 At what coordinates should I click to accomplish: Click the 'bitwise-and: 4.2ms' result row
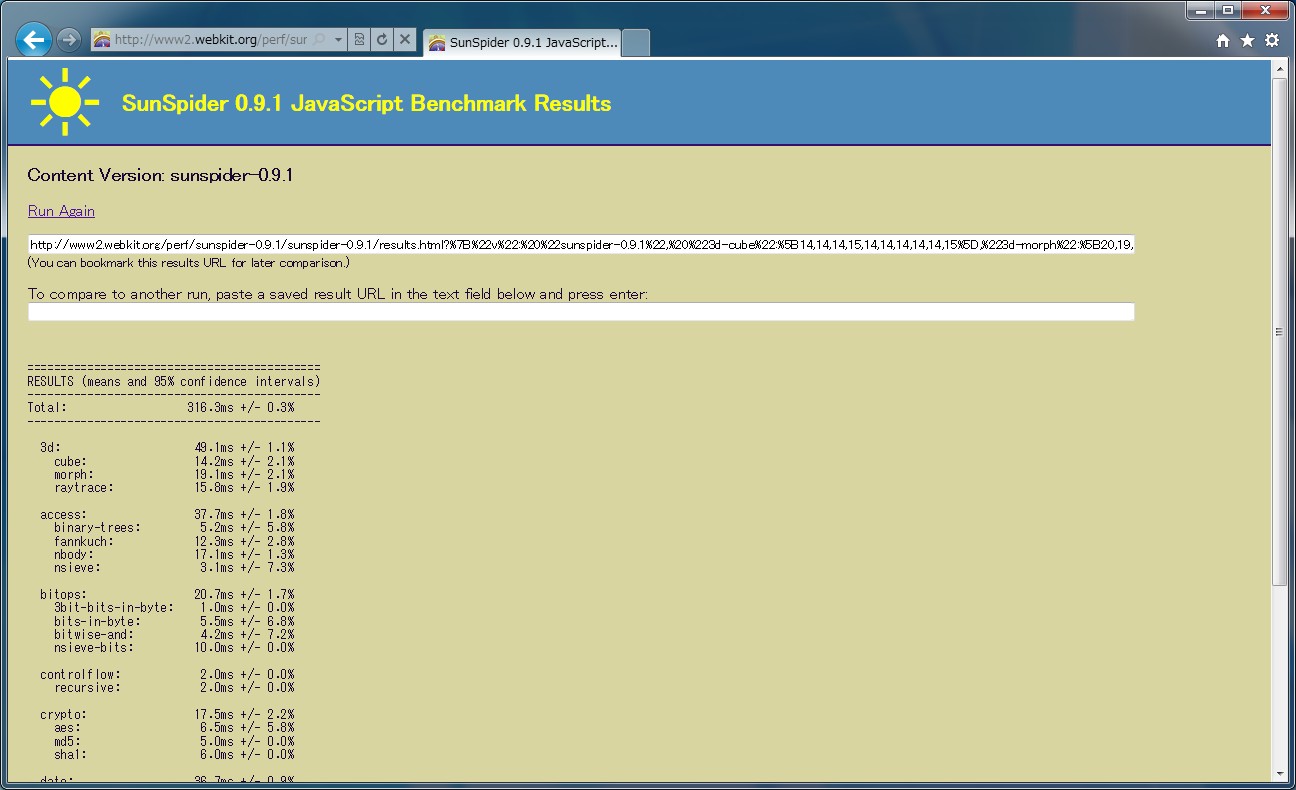click(174, 634)
